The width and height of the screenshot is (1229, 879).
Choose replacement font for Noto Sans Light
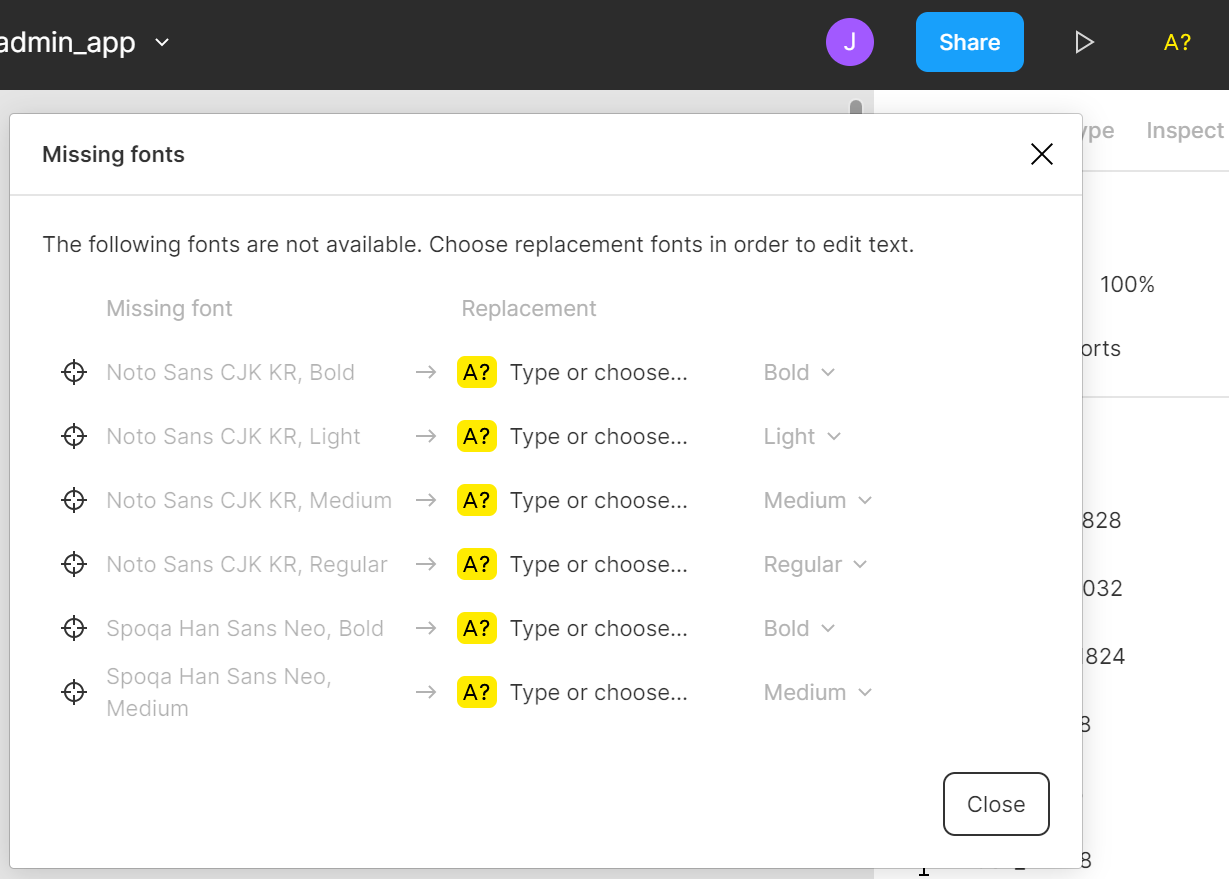coord(599,436)
